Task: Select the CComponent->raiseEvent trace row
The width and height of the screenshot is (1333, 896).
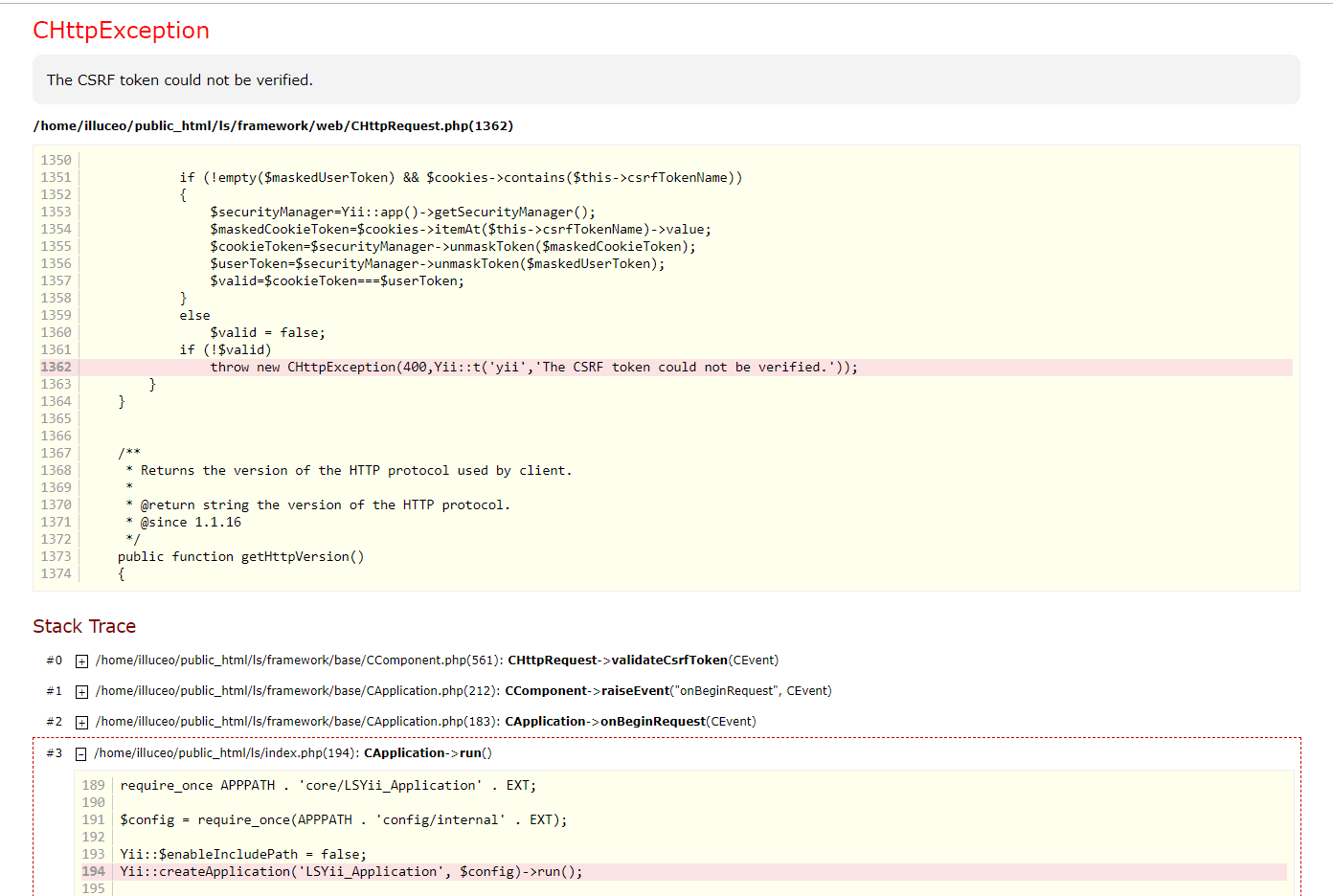Action: [x=463, y=691]
